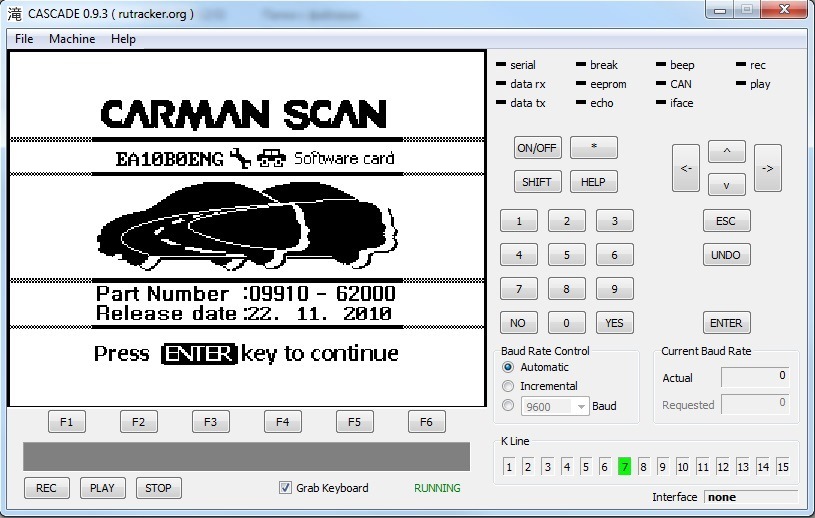Click the PLAY playback button

click(x=102, y=488)
